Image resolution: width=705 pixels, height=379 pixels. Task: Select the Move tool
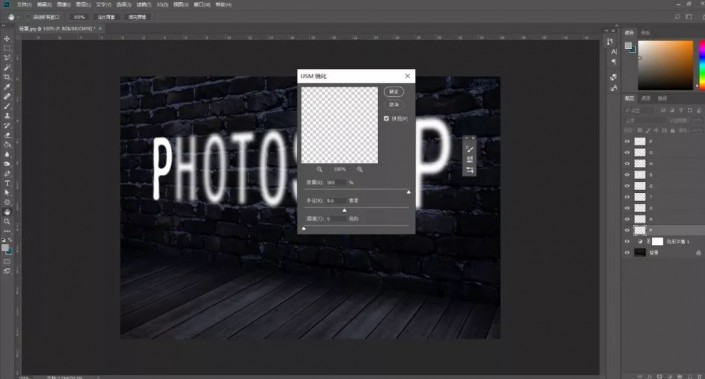pos(7,39)
